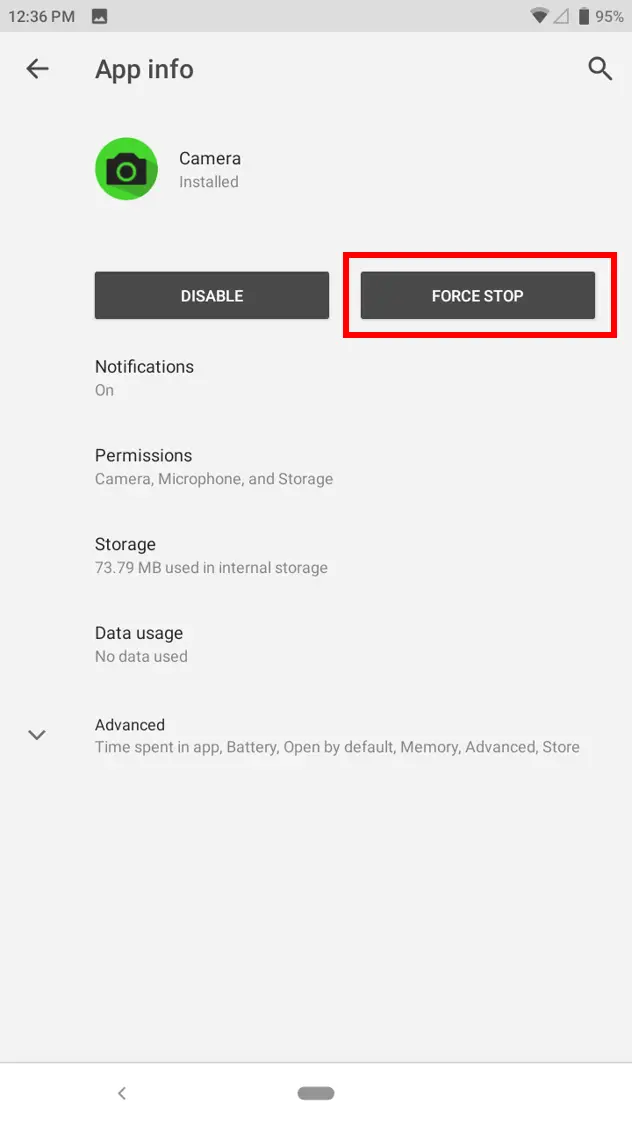Open Storage usage details

coord(126,555)
